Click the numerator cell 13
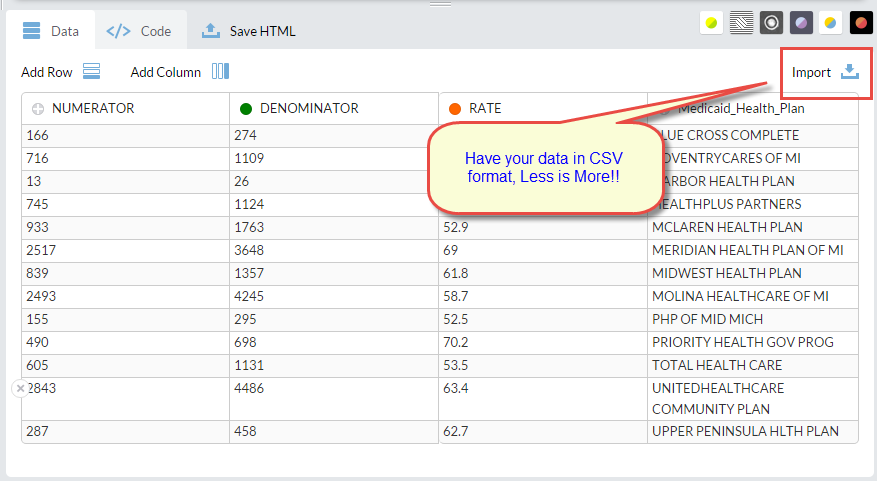The image size is (877, 481). [126, 182]
